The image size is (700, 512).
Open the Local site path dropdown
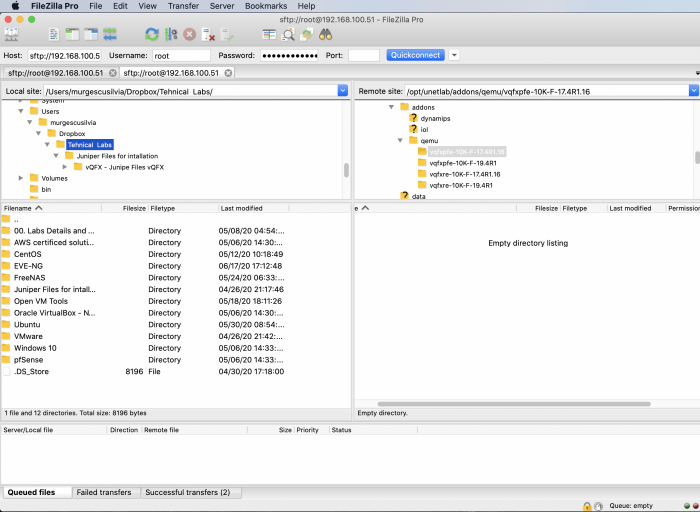[x=342, y=91]
